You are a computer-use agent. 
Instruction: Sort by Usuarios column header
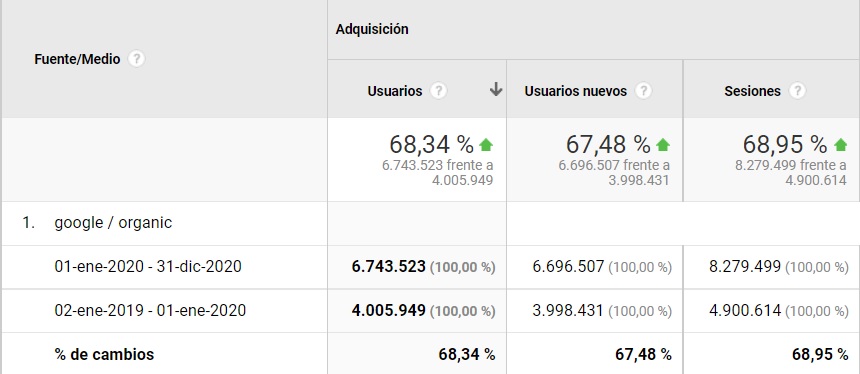tap(395, 91)
